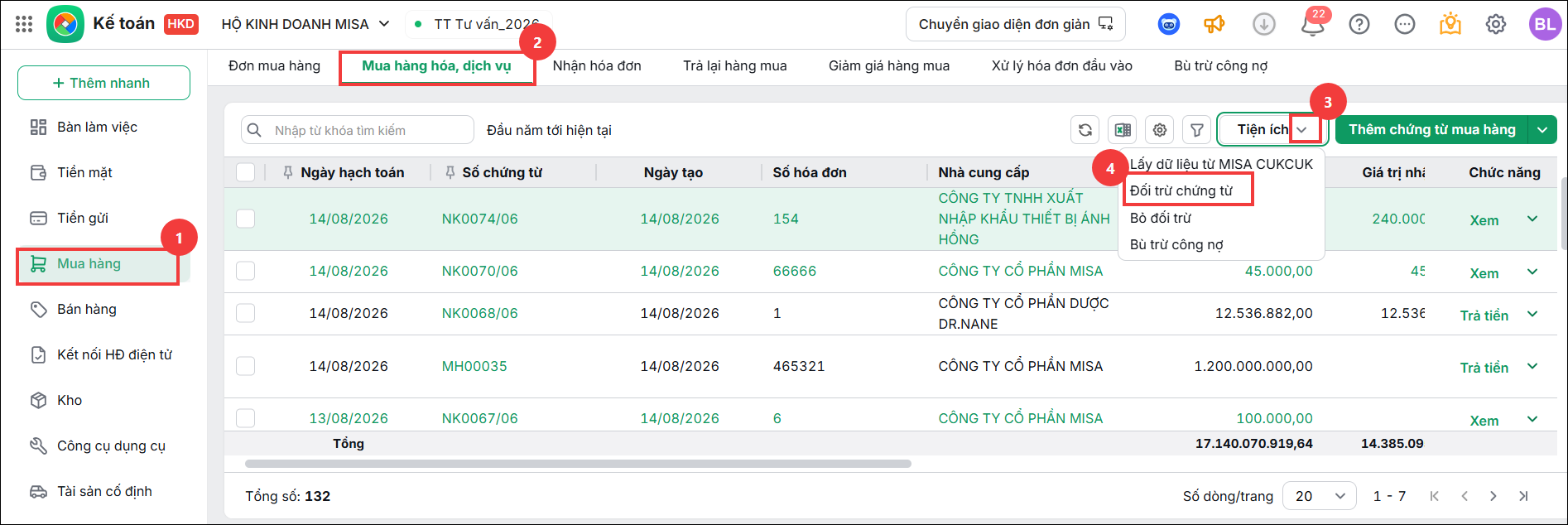Tick checkbox for row NK0067/06
Screen dimensions: 1568x525
(x=245, y=418)
